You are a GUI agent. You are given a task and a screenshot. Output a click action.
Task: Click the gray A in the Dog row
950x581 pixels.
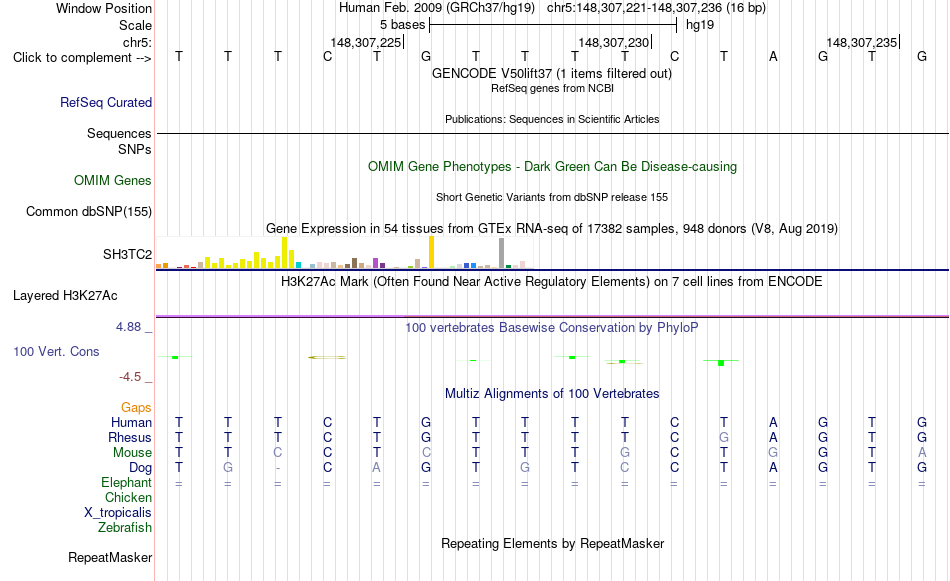click(377, 468)
